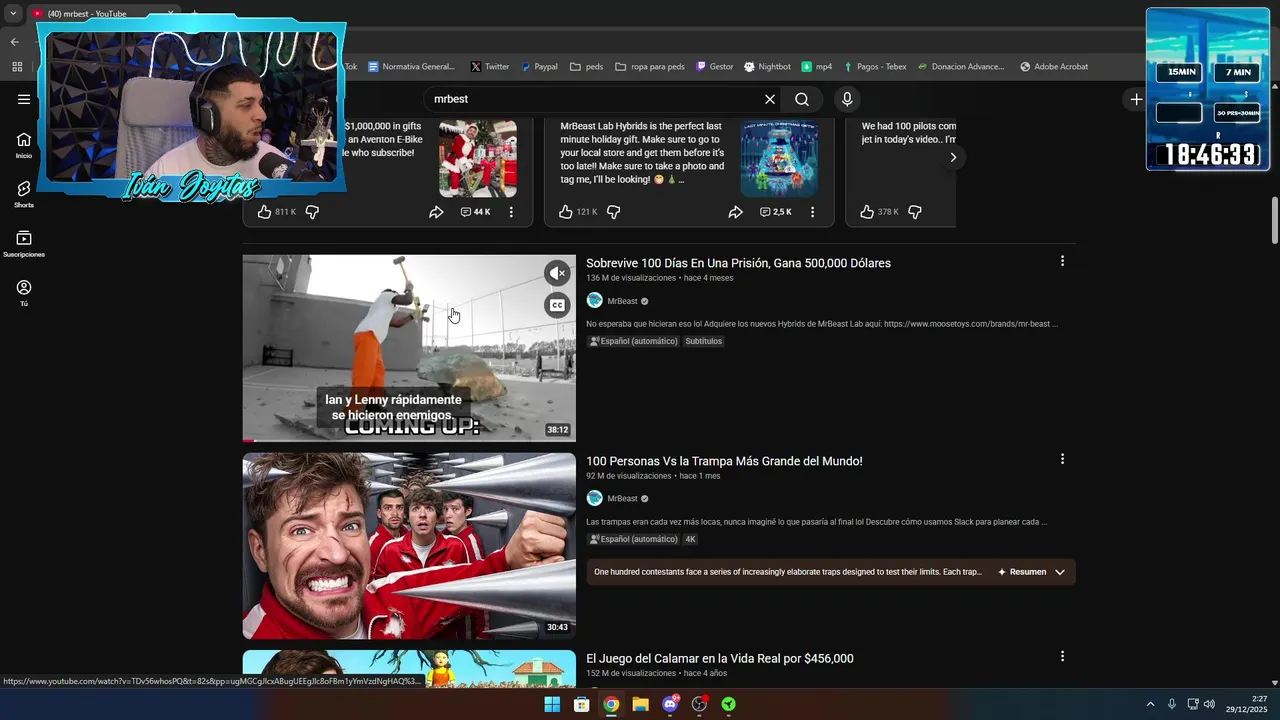This screenshot has height=720, width=1280.
Task: Share the Aventon E-Bike post
Action: point(437,212)
